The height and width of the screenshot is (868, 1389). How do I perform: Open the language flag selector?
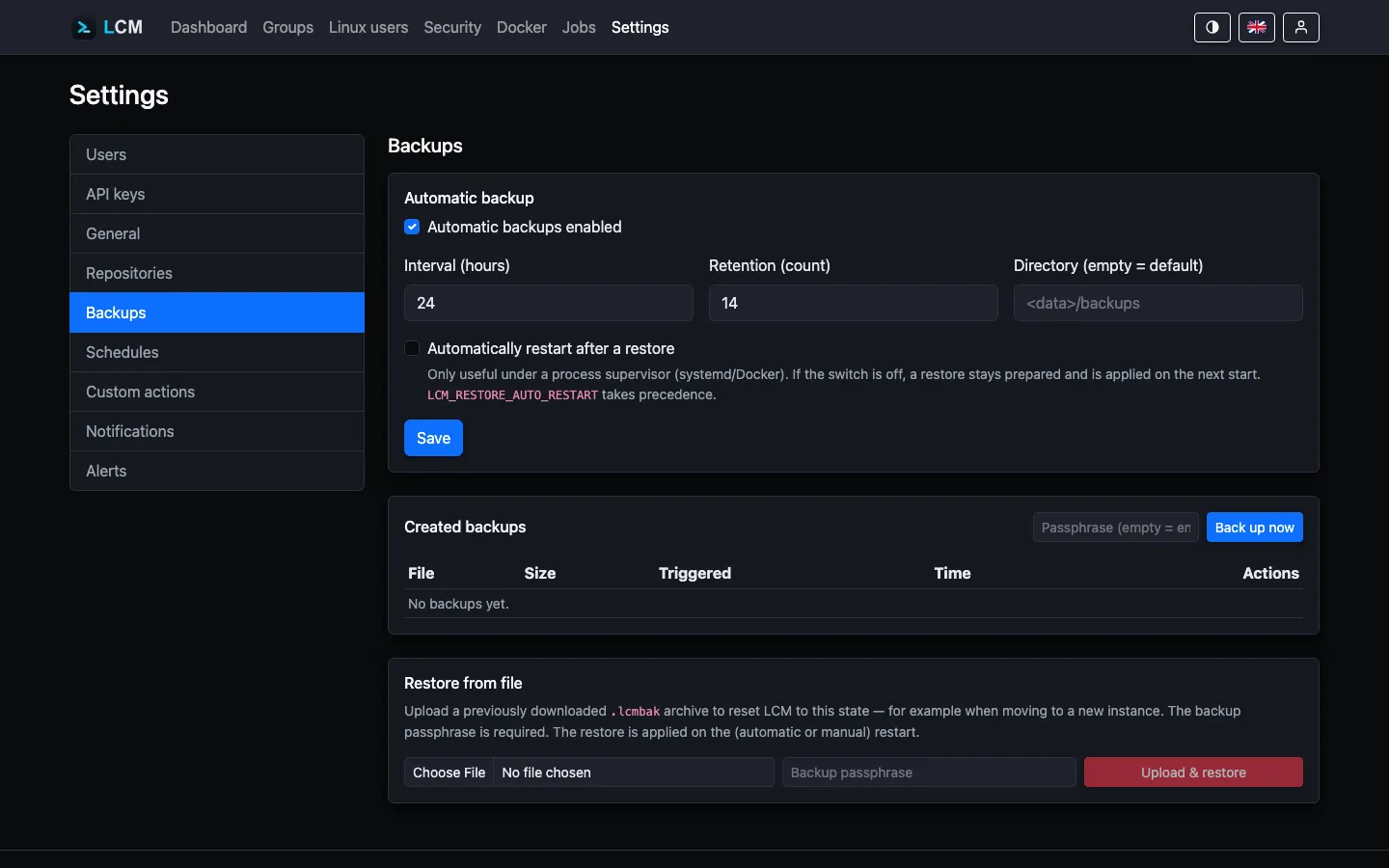[x=1257, y=27]
